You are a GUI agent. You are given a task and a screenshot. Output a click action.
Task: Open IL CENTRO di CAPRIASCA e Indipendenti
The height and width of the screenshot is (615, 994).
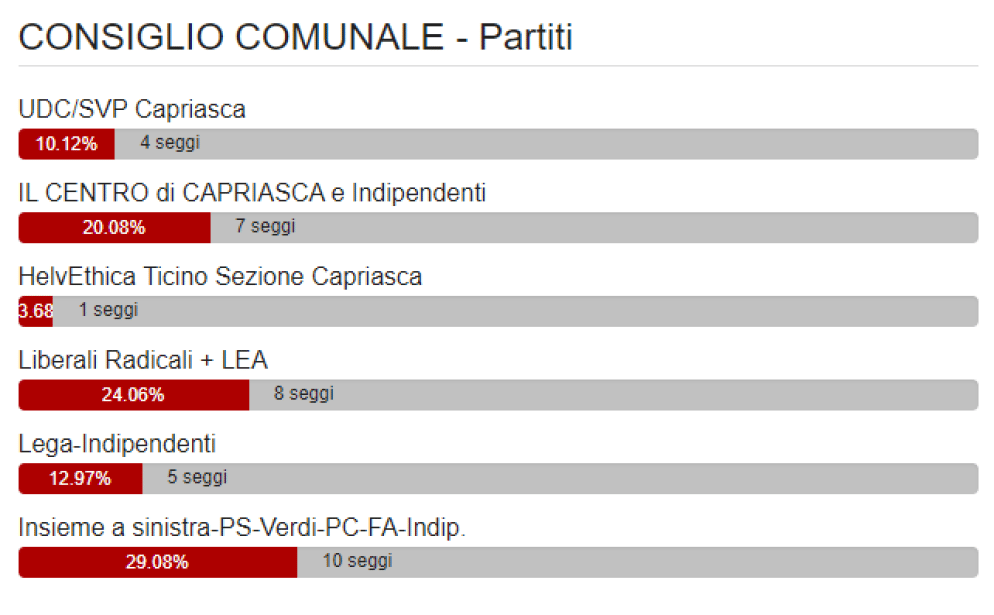[x=252, y=193]
